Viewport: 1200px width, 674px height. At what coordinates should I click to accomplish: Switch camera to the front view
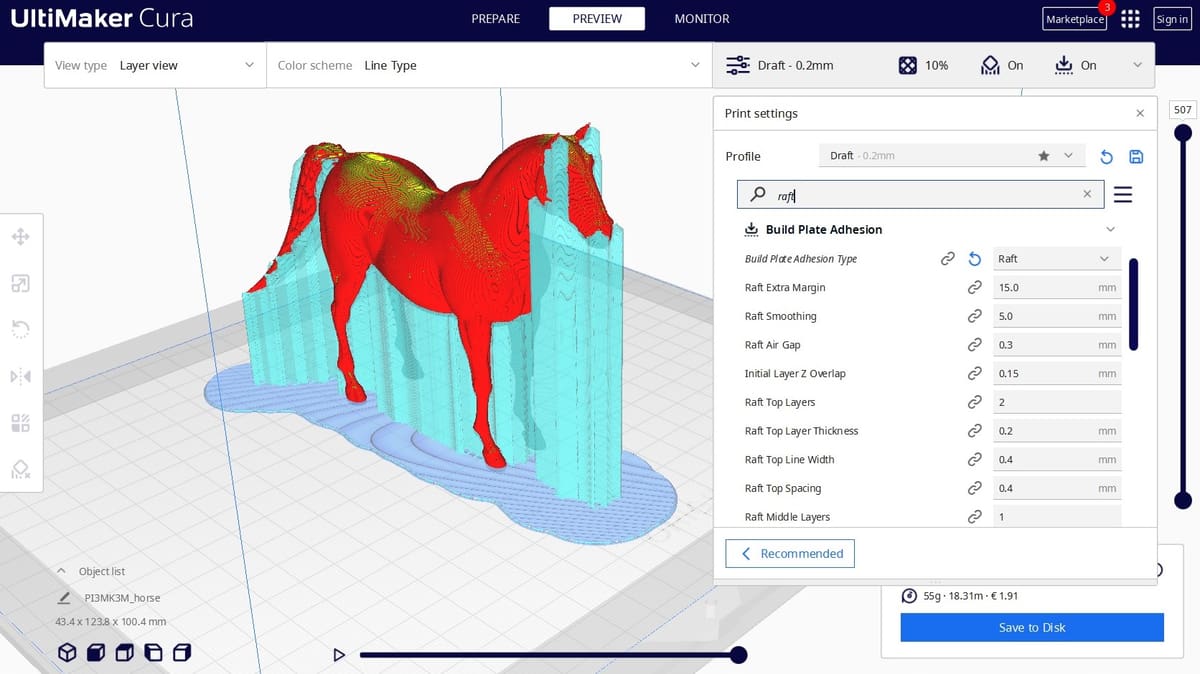point(96,653)
